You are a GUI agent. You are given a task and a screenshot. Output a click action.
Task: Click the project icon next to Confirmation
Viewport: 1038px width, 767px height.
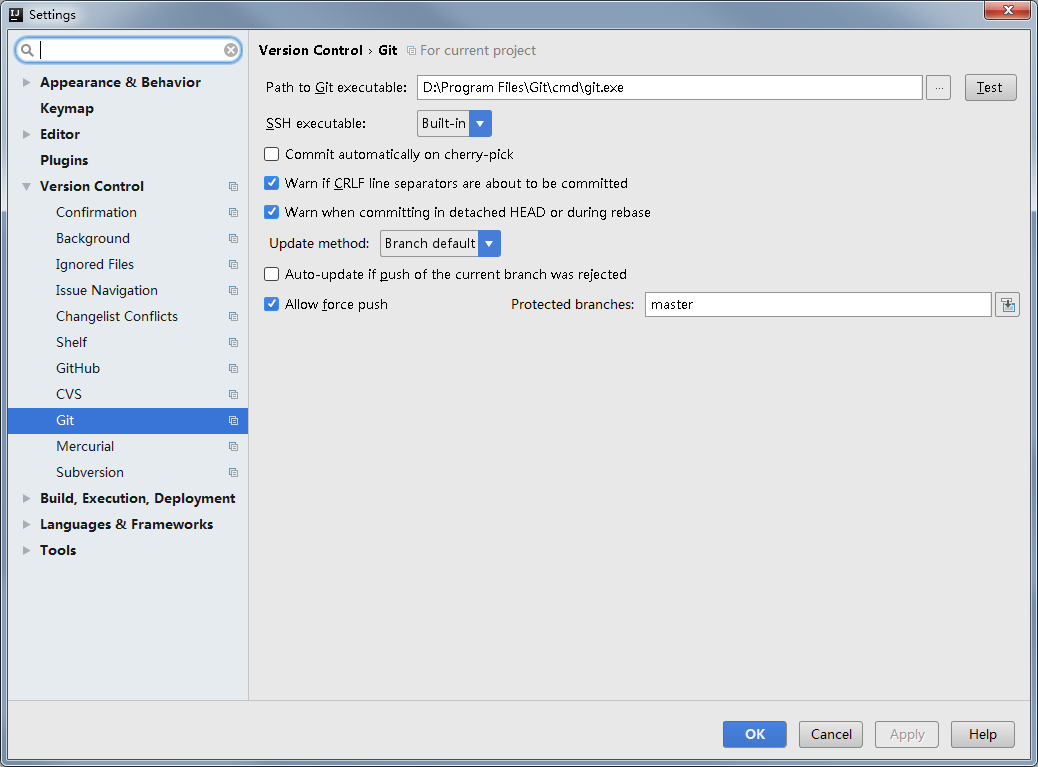(233, 212)
